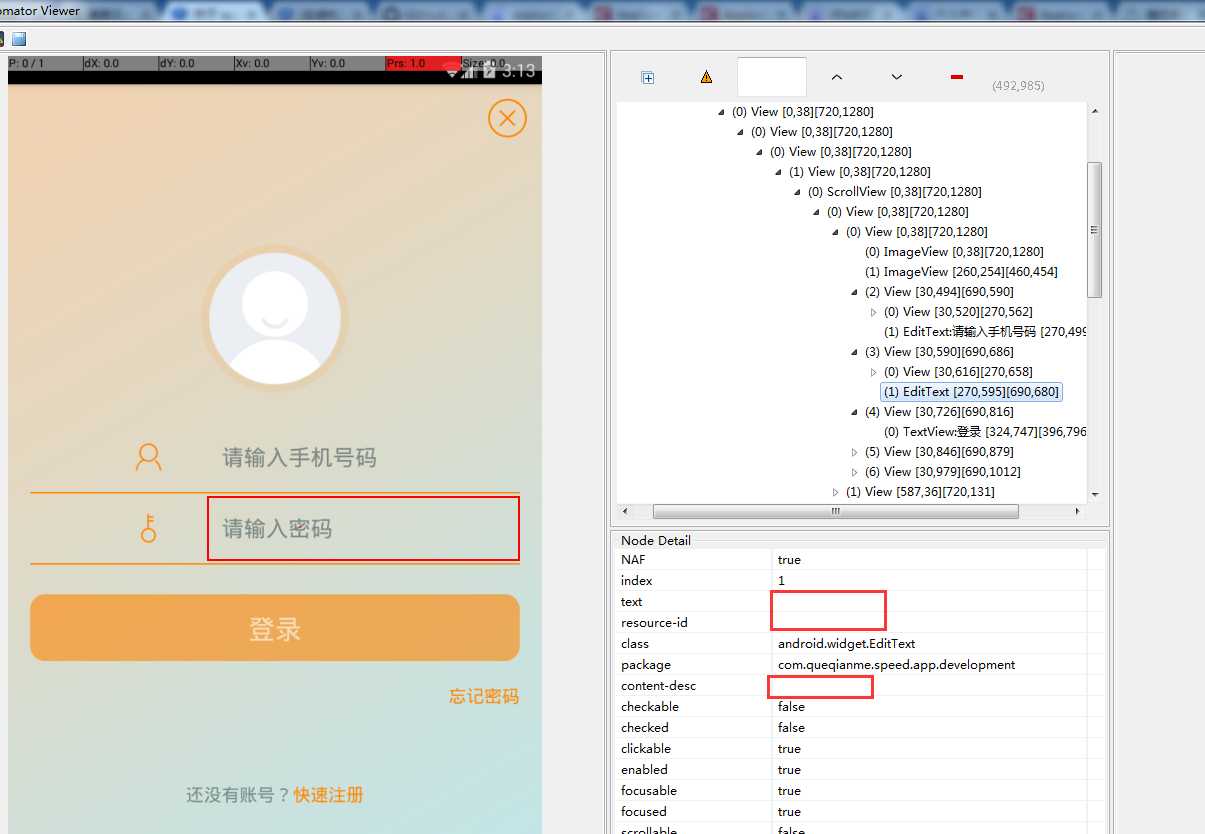Click the search box in hierarchy toolbar
This screenshot has height=834, width=1205.
coord(772,77)
